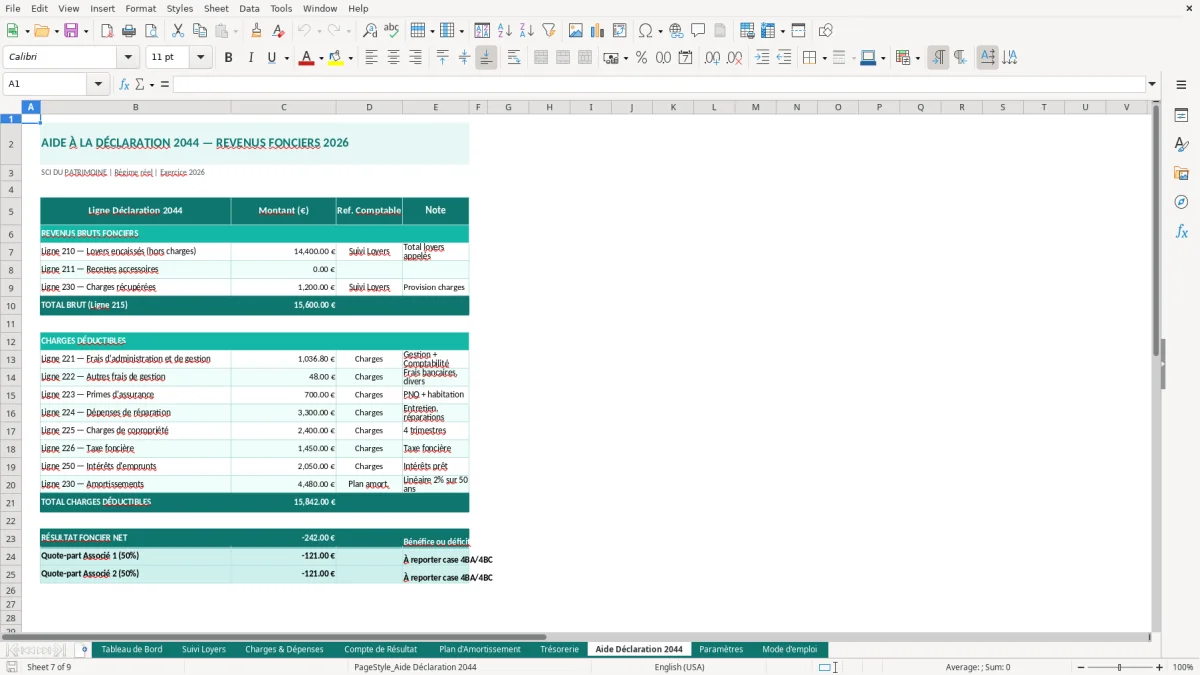Print the spreadsheet
Viewport: 1200px width, 675px height.
point(129,31)
